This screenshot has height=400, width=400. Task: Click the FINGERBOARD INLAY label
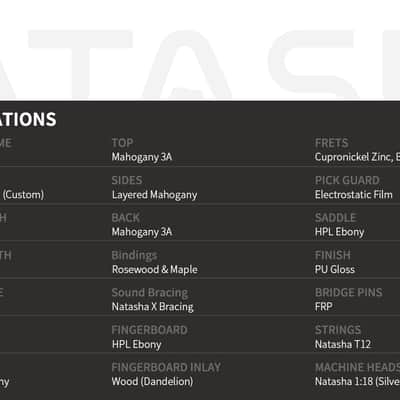tap(166, 367)
